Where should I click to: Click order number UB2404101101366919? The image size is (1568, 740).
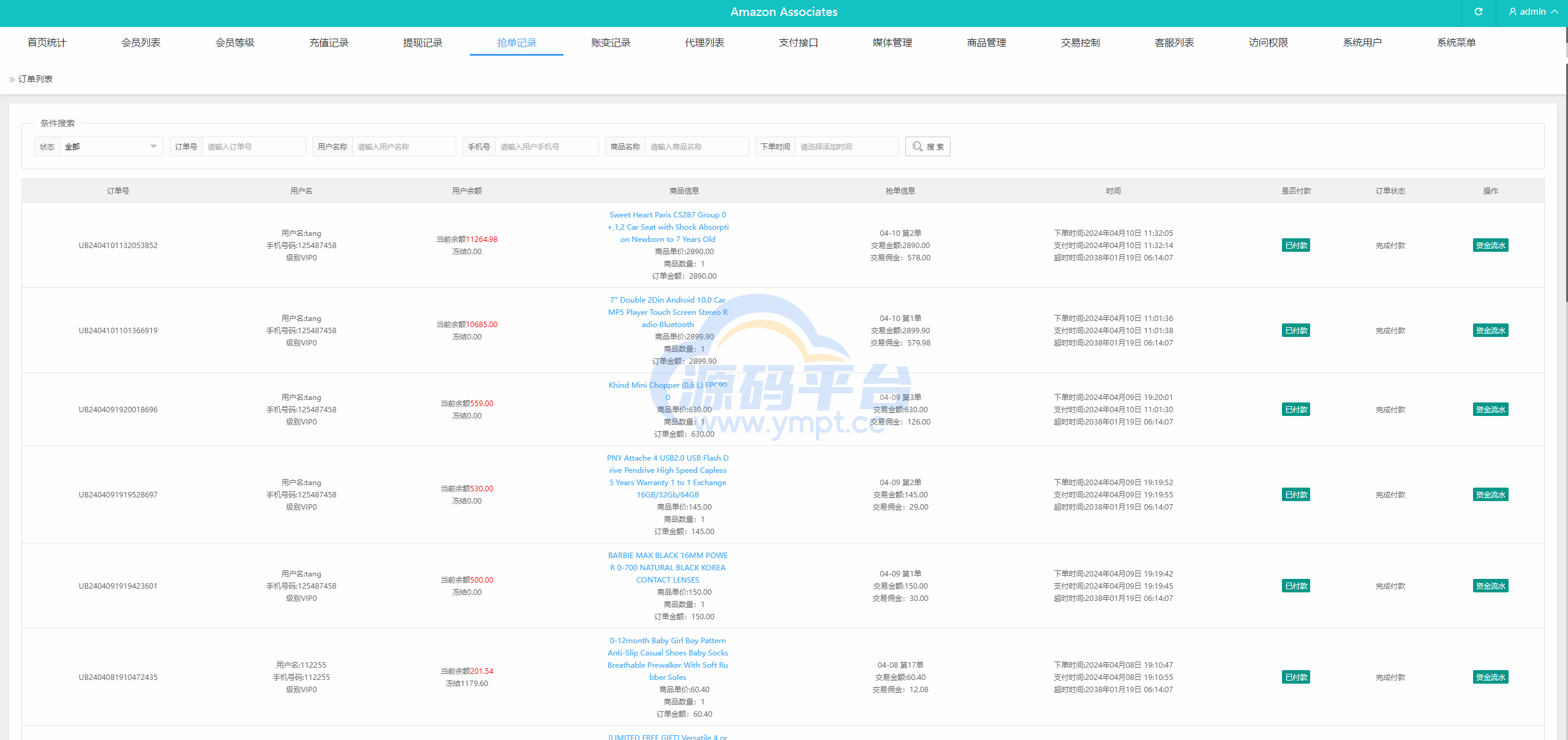pos(118,330)
